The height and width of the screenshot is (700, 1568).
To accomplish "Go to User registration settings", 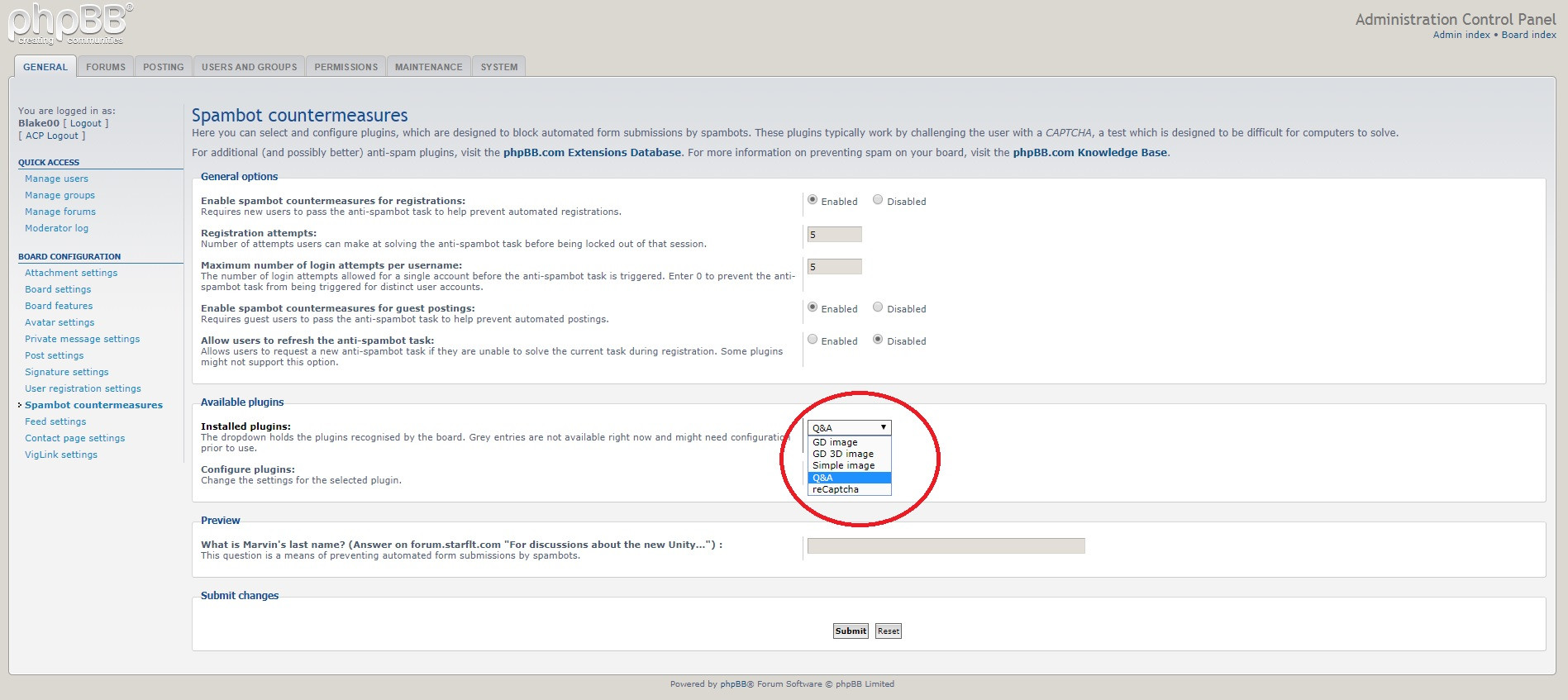I will (x=83, y=388).
